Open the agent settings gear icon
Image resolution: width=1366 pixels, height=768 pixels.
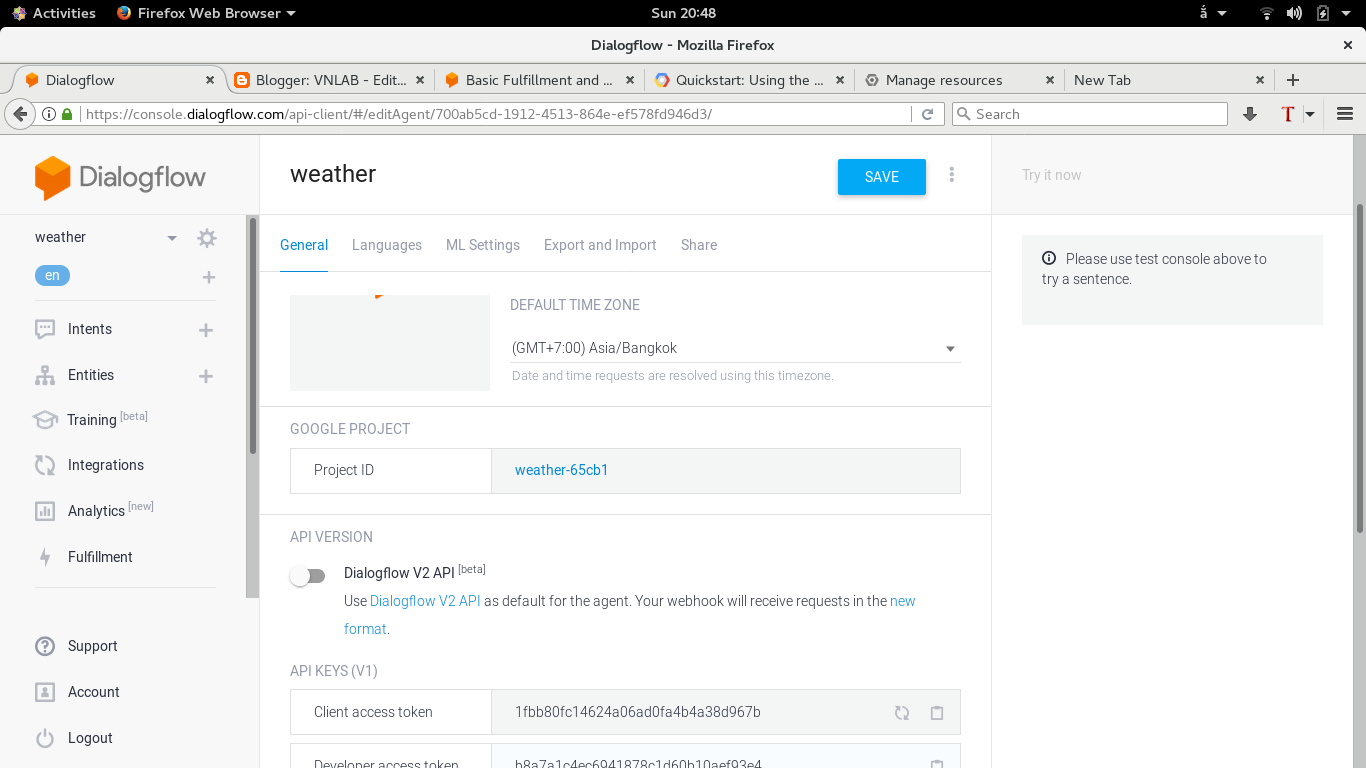pos(207,238)
